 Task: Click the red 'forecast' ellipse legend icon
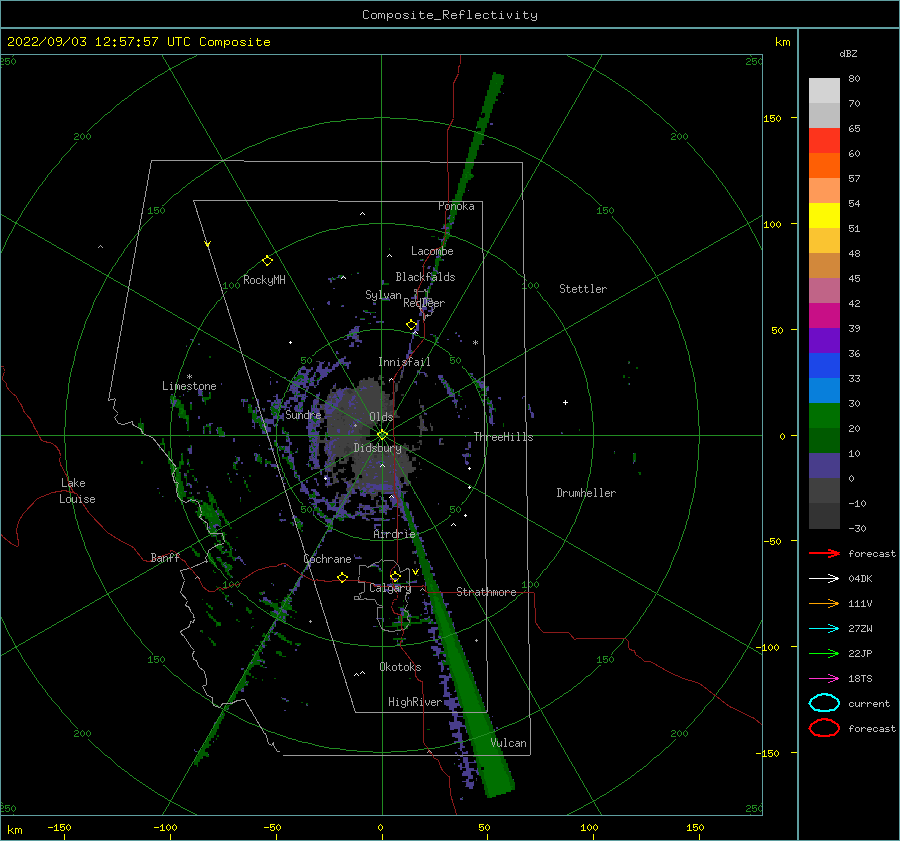pos(824,728)
